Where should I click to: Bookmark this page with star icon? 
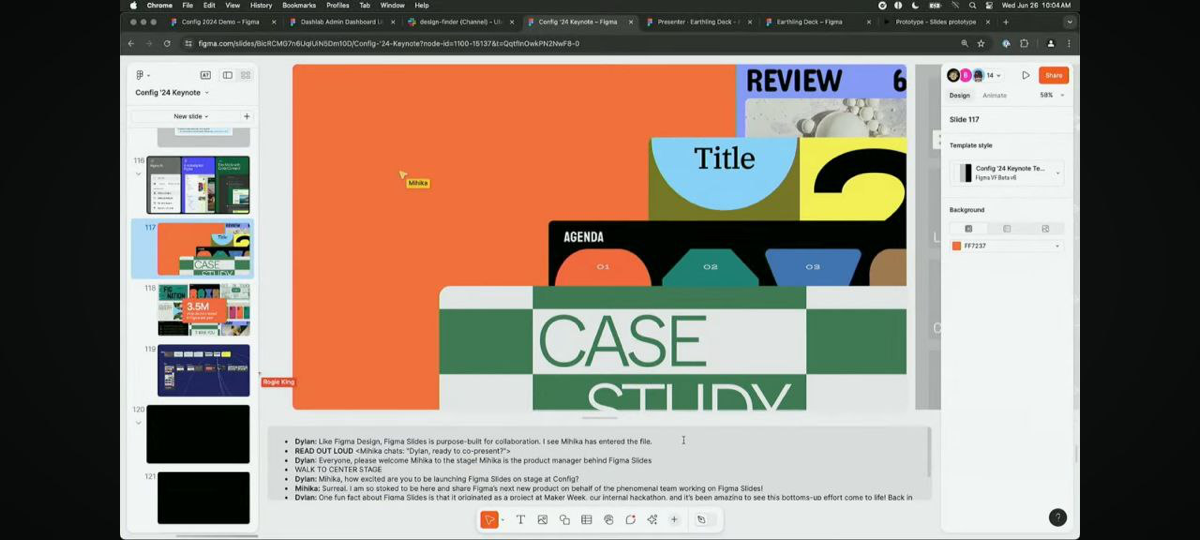point(981,44)
